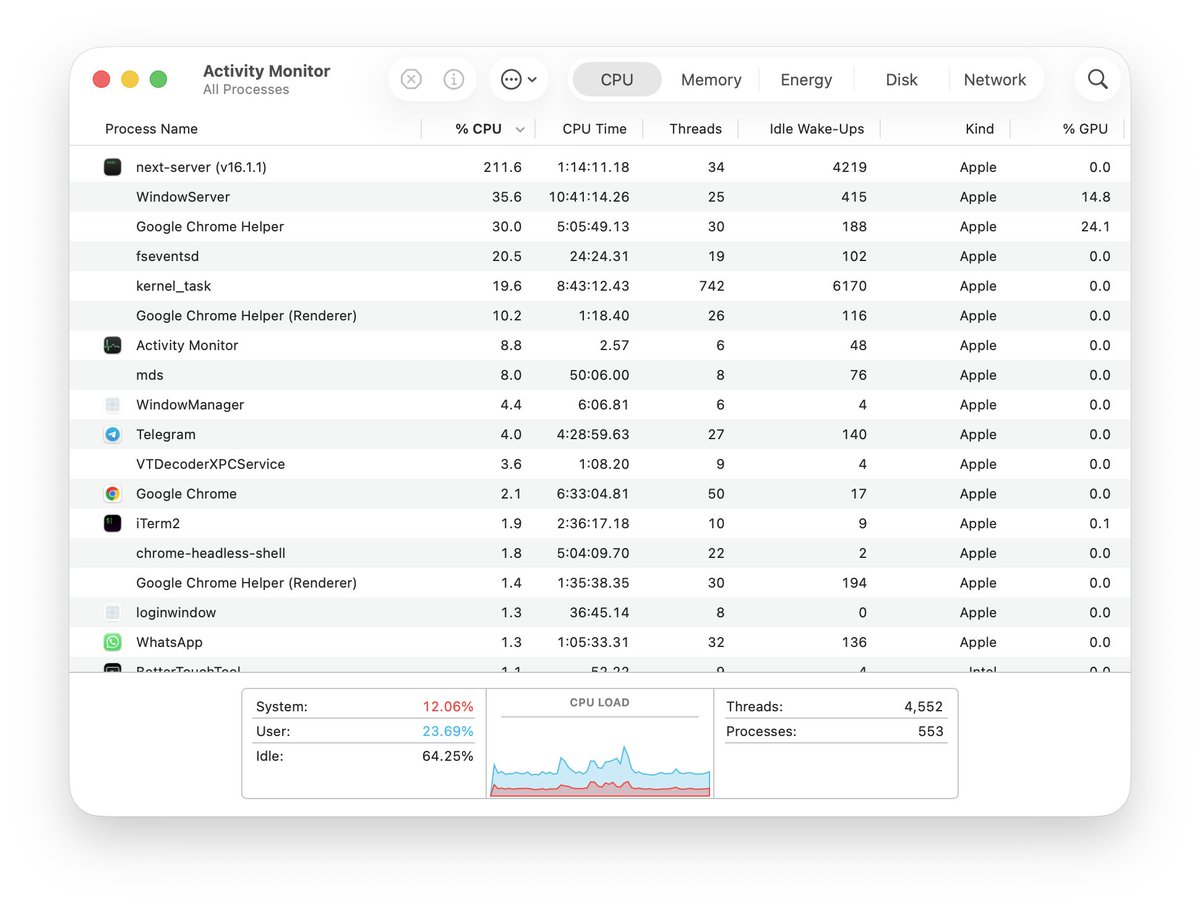
Task: Sort by Kind column header
Action: [980, 129]
